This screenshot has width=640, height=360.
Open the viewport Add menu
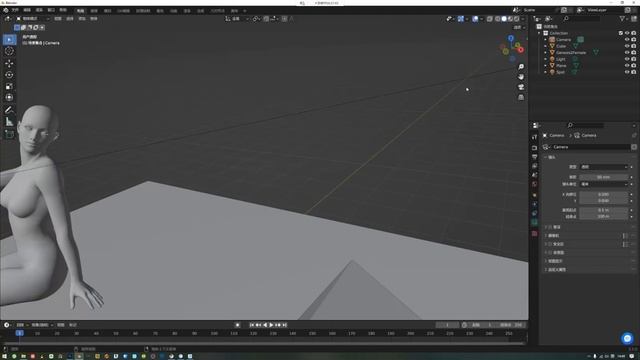(x=82, y=19)
